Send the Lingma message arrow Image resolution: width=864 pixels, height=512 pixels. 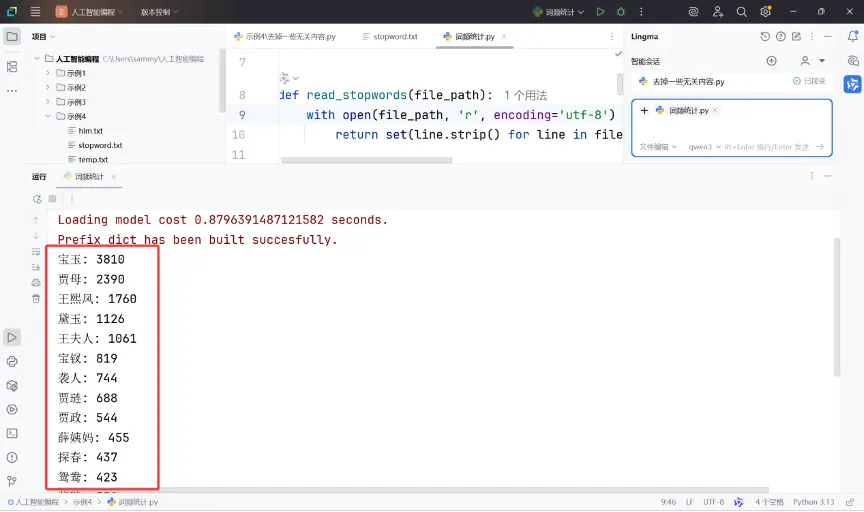click(x=820, y=147)
